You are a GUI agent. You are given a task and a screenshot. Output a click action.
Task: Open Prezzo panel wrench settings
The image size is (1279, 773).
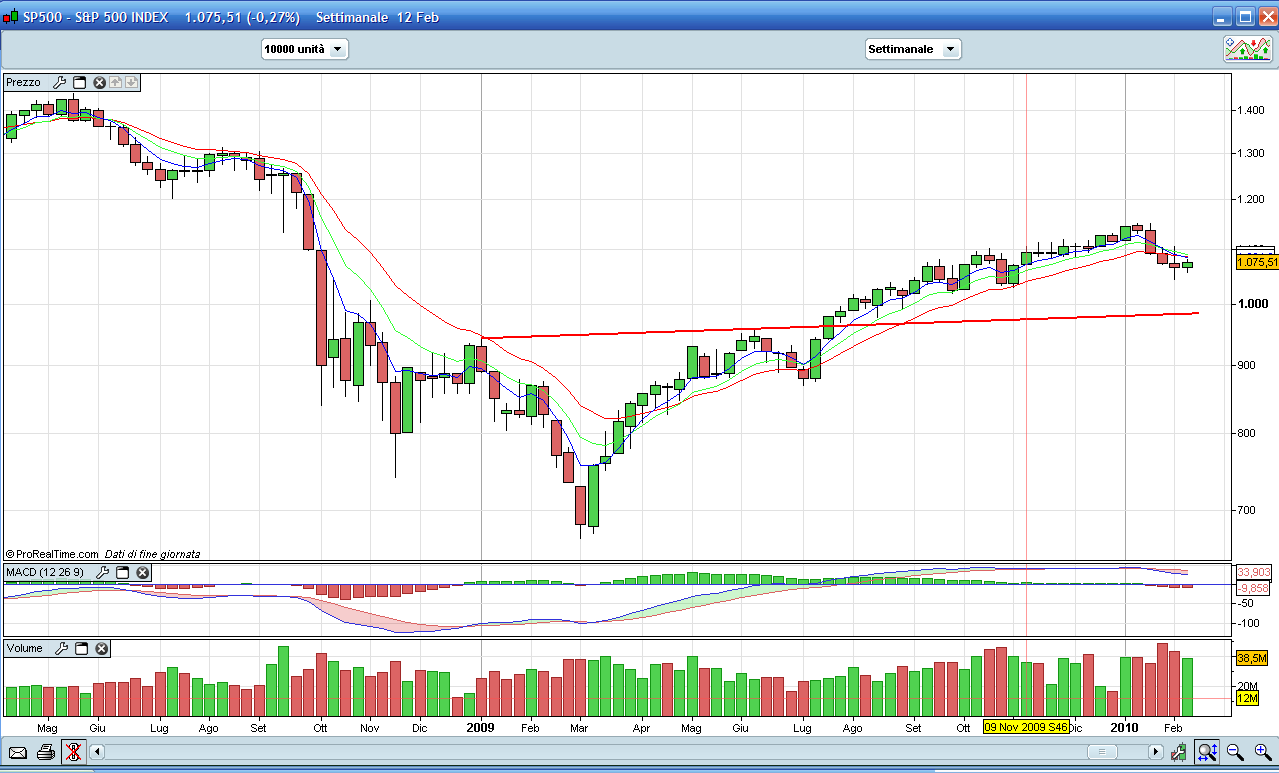(x=59, y=82)
